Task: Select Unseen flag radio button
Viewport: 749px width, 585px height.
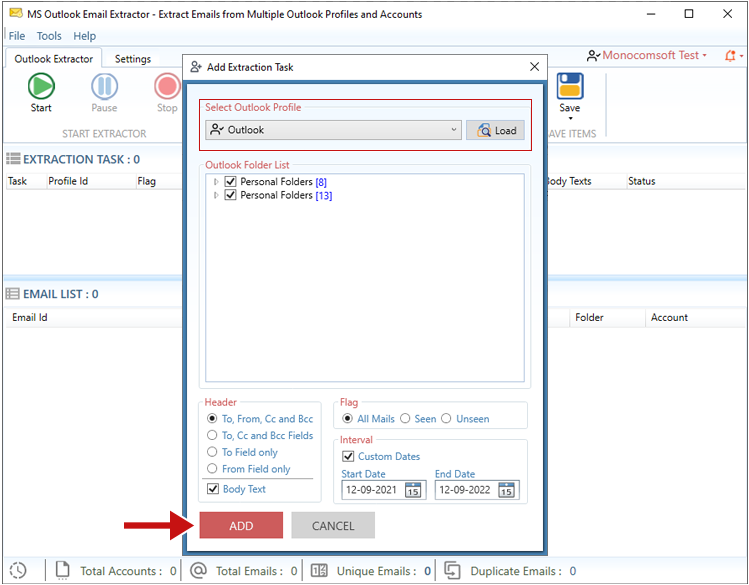Action: click(x=446, y=418)
